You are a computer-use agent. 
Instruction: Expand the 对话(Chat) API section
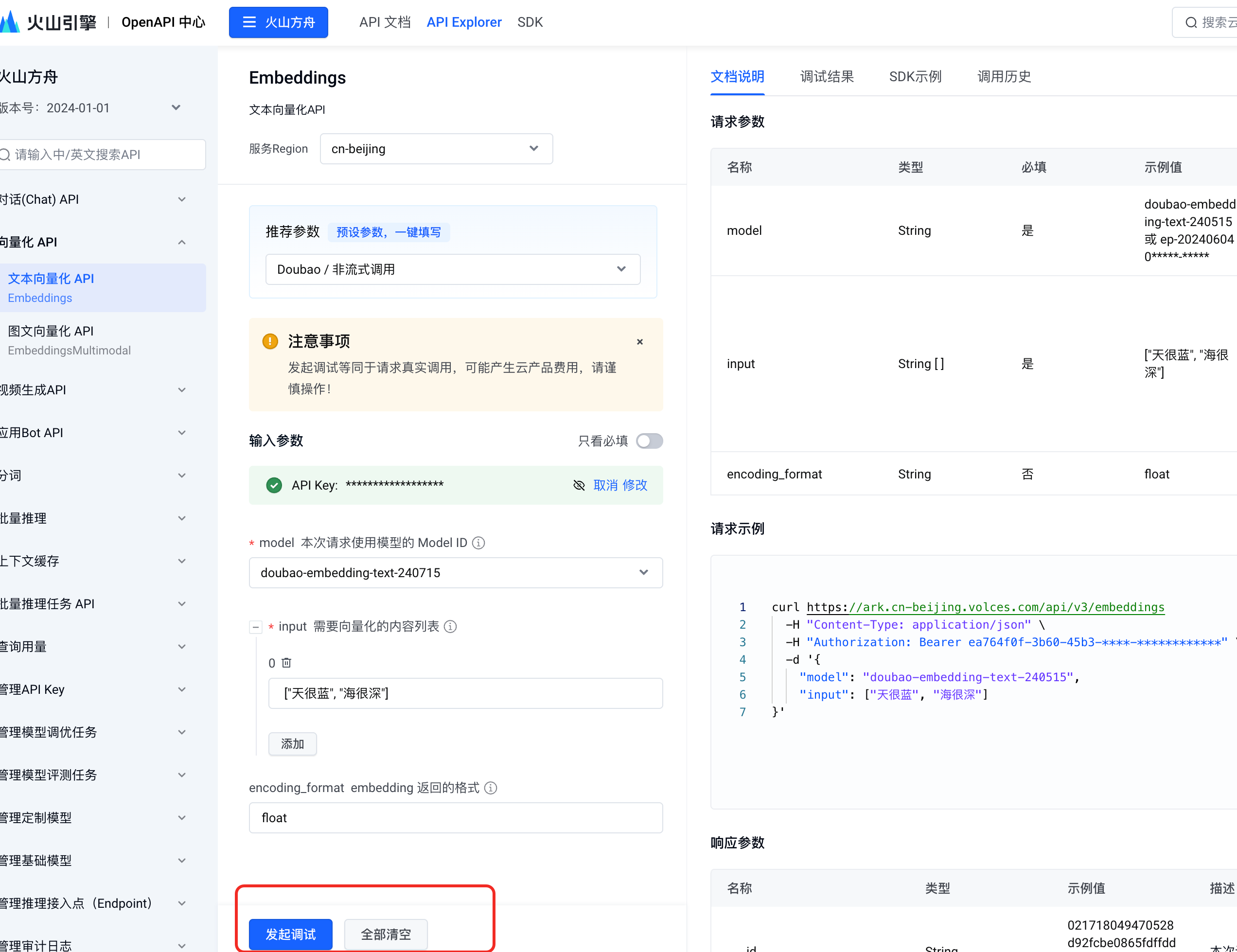point(182,199)
